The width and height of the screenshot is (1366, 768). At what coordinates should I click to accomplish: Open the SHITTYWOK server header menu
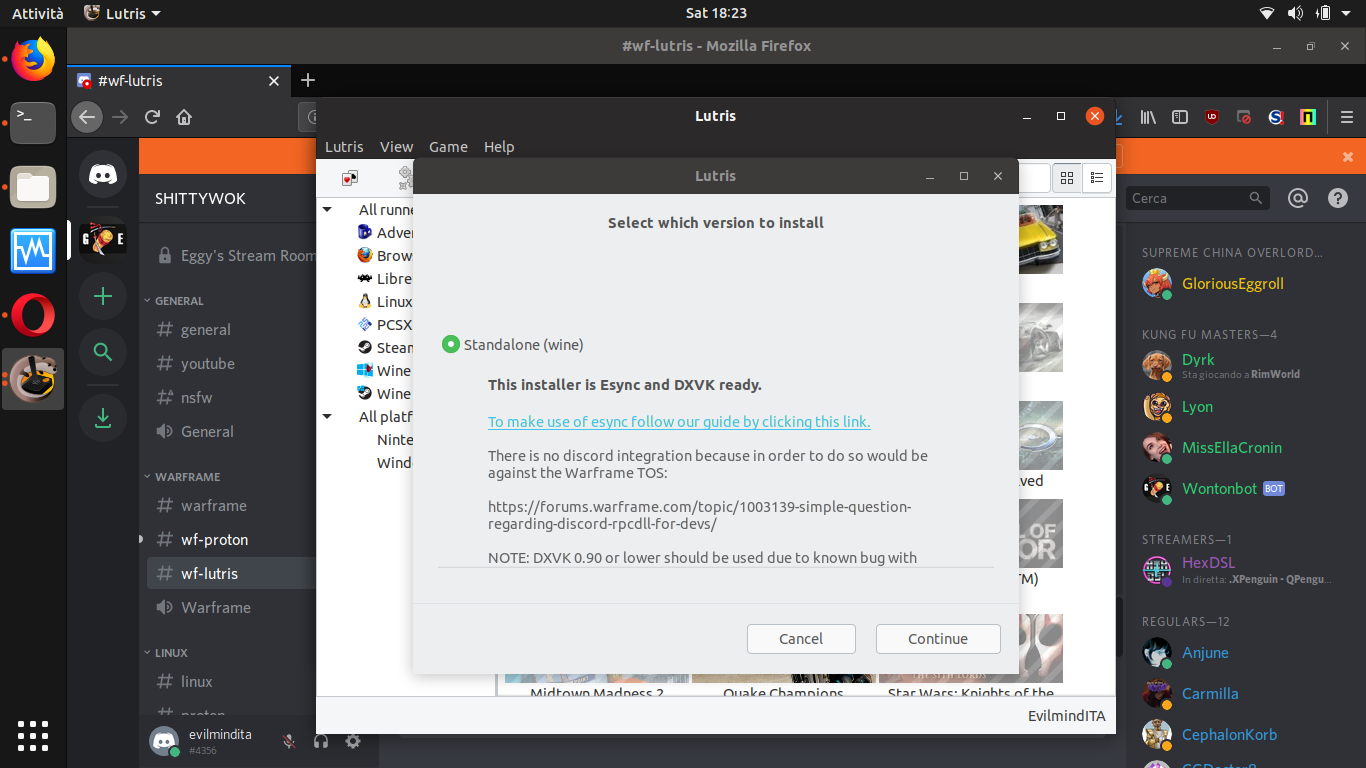tap(228, 199)
